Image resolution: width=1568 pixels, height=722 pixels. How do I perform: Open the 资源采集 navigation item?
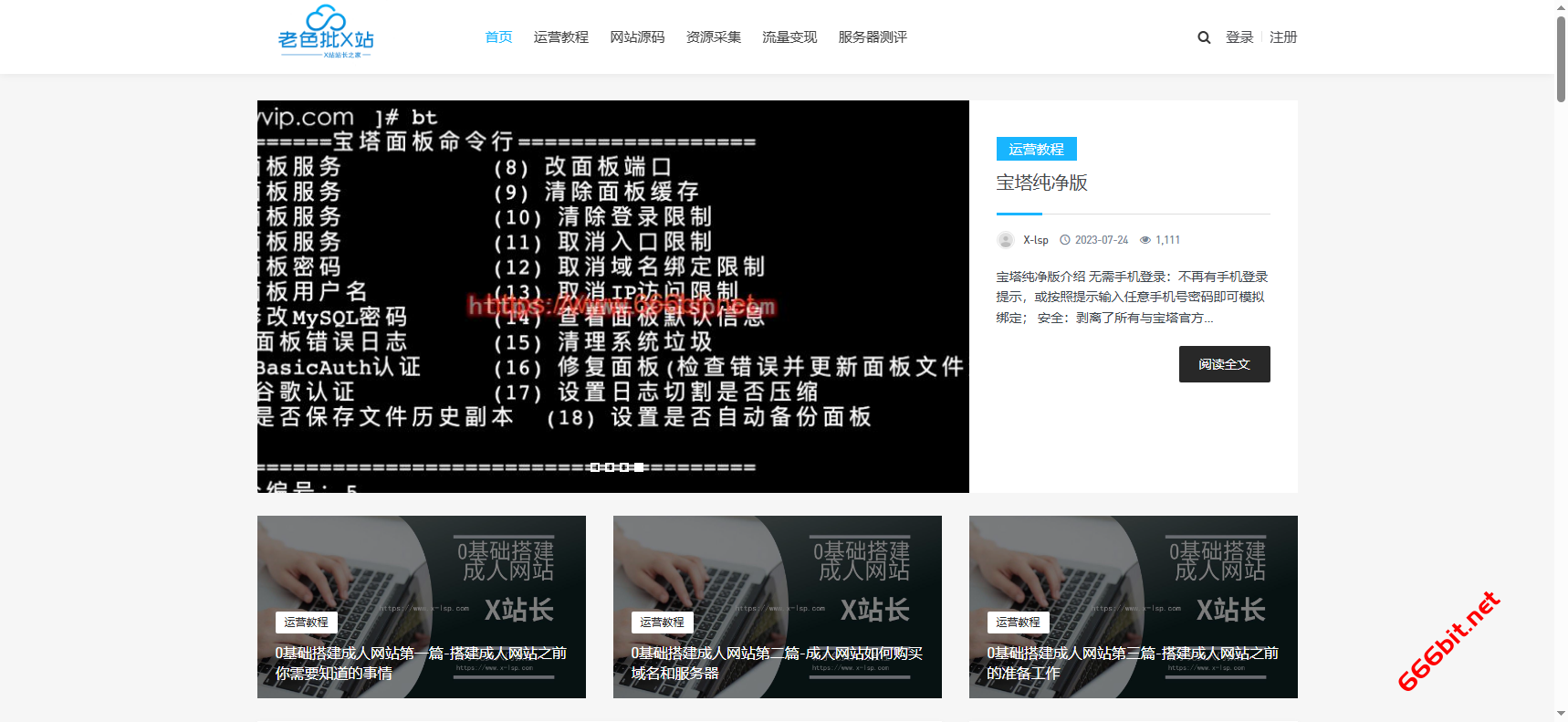714,37
